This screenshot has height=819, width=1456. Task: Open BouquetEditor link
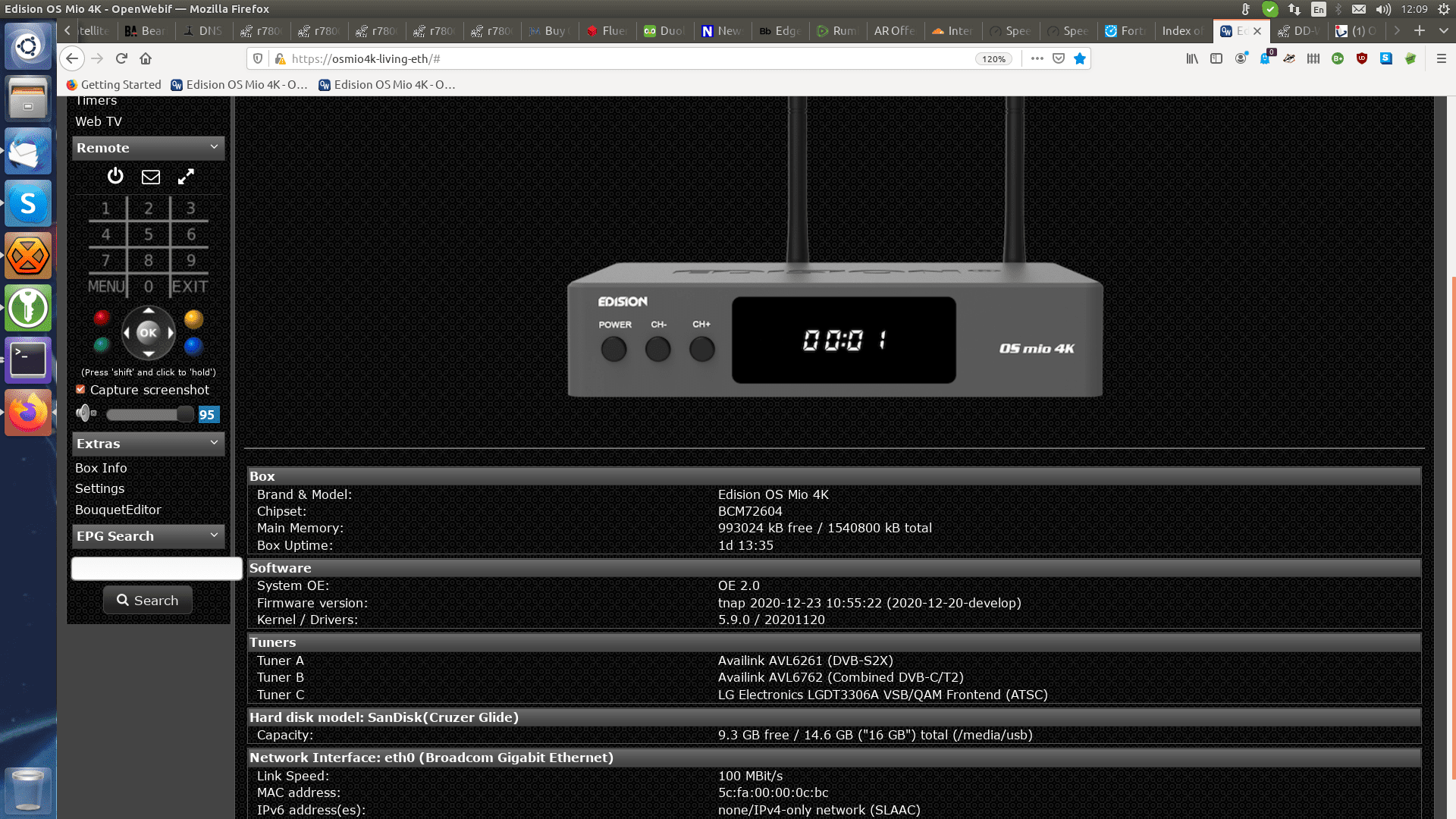click(x=118, y=510)
